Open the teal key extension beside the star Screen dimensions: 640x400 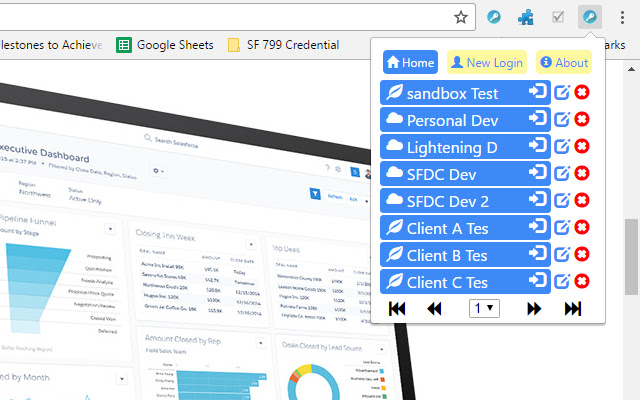[x=494, y=17]
